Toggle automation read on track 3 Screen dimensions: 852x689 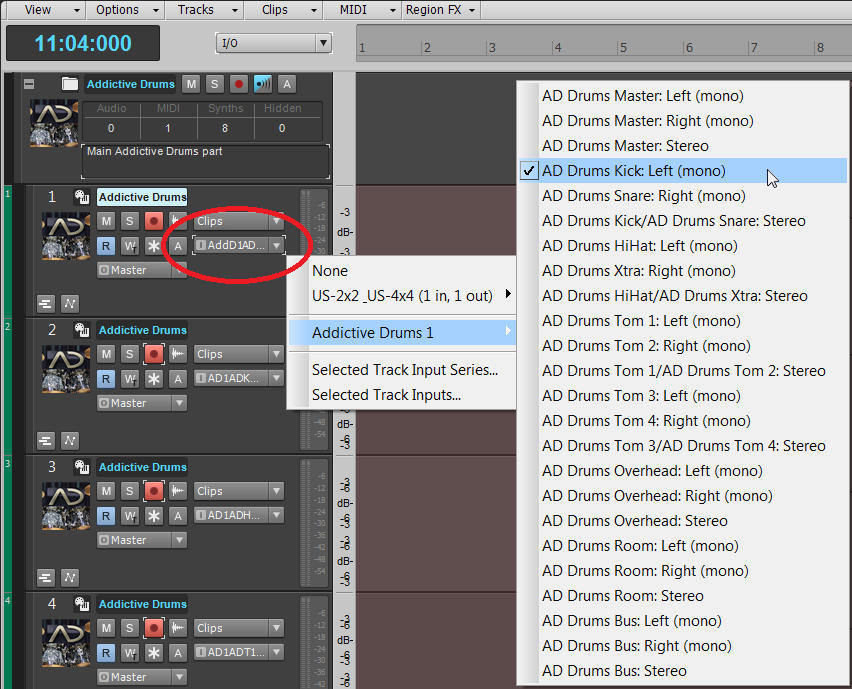point(106,516)
